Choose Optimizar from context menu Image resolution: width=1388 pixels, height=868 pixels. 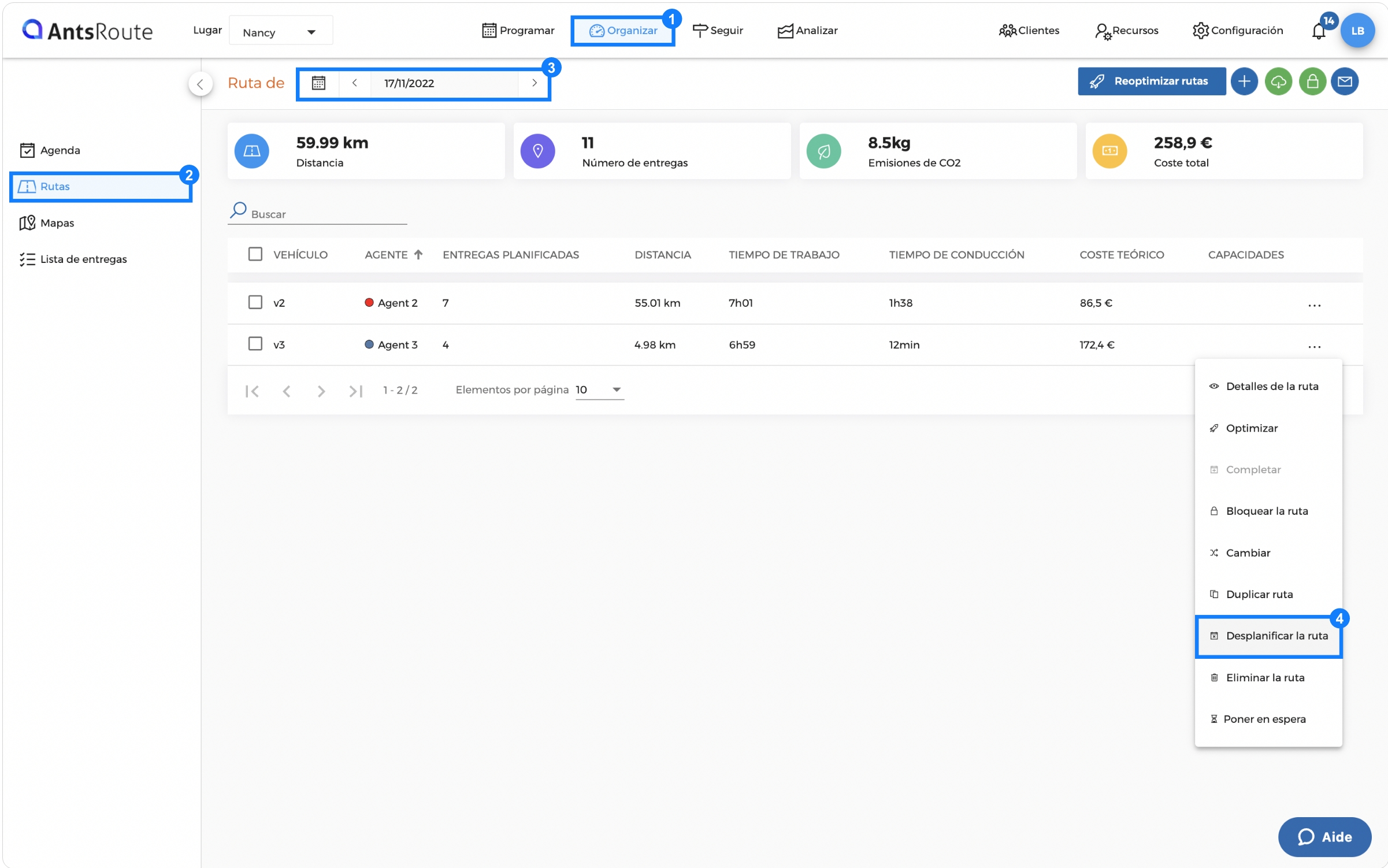tap(1268, 428)
